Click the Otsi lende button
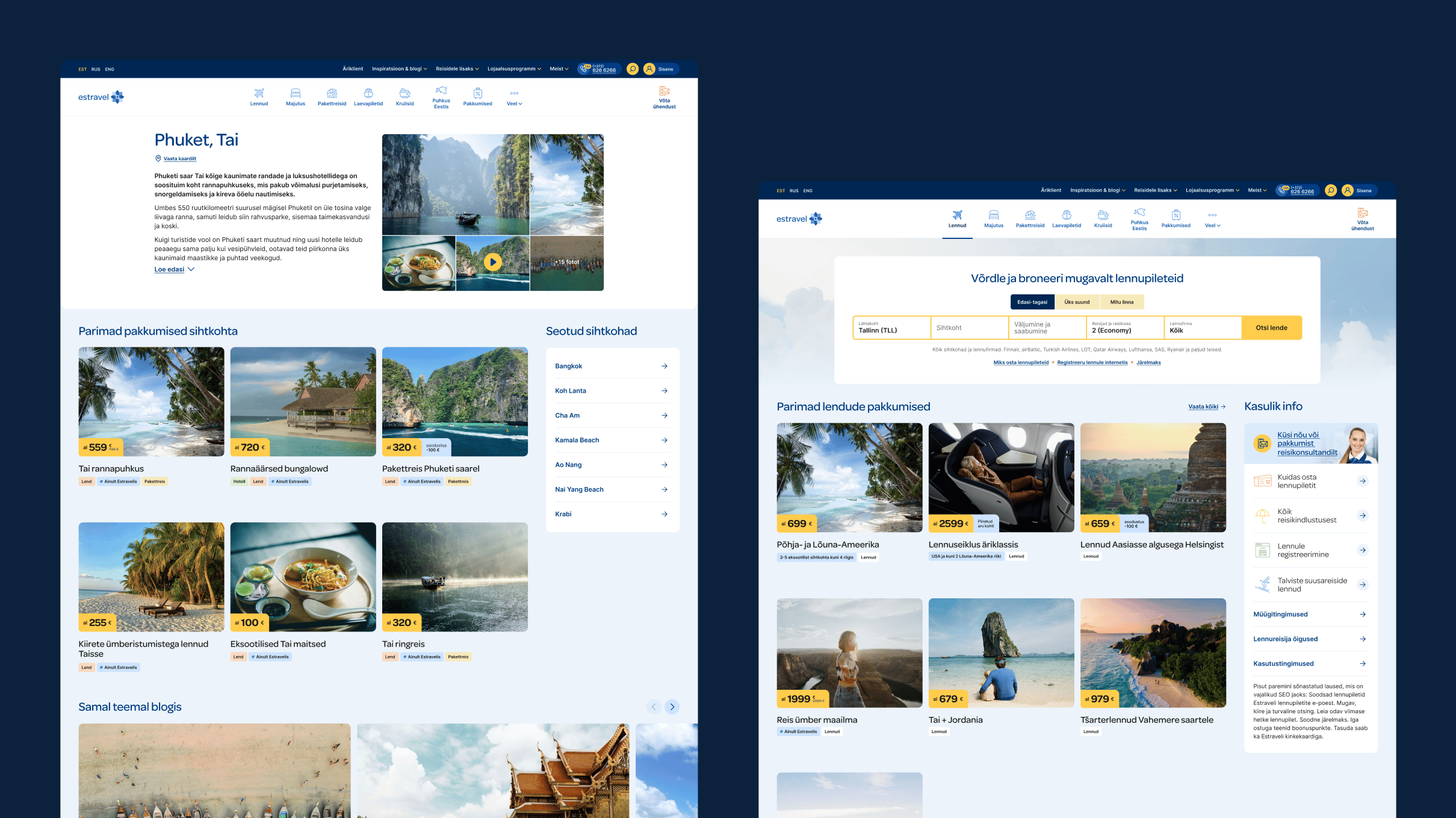 pos(1271,328)
